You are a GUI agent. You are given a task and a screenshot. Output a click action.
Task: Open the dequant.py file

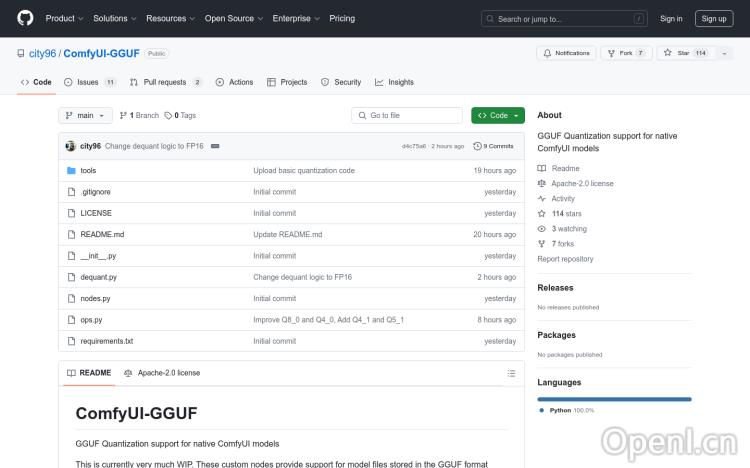[x=98, y=277]
